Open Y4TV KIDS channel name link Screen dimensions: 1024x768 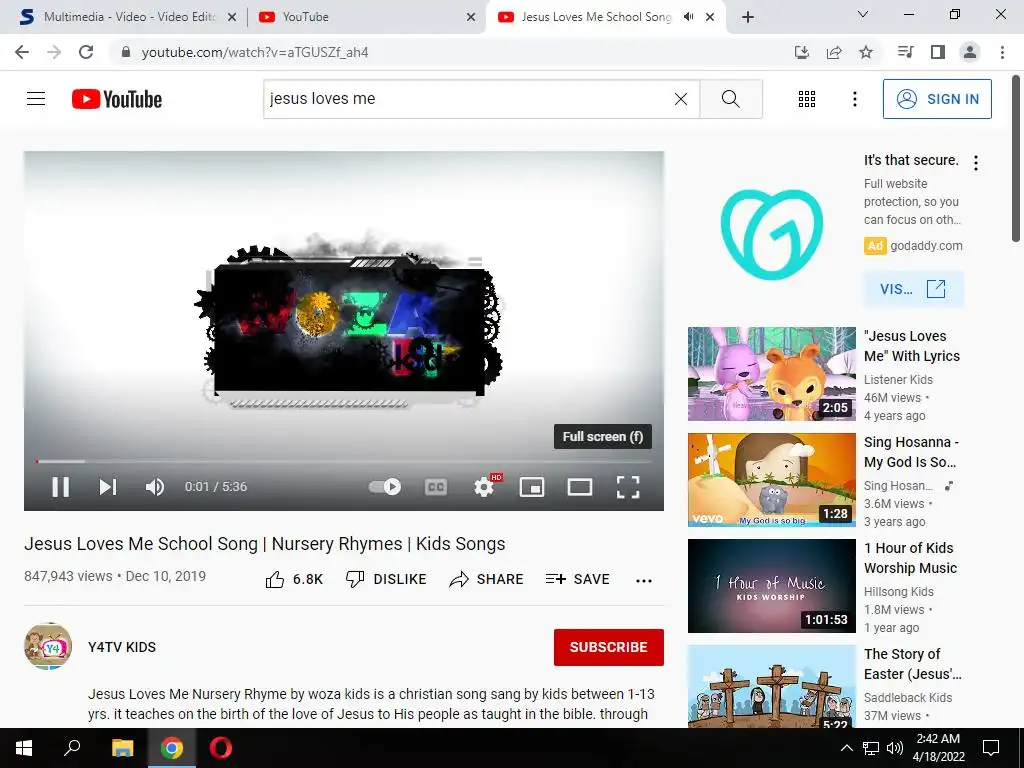[122, 647]
